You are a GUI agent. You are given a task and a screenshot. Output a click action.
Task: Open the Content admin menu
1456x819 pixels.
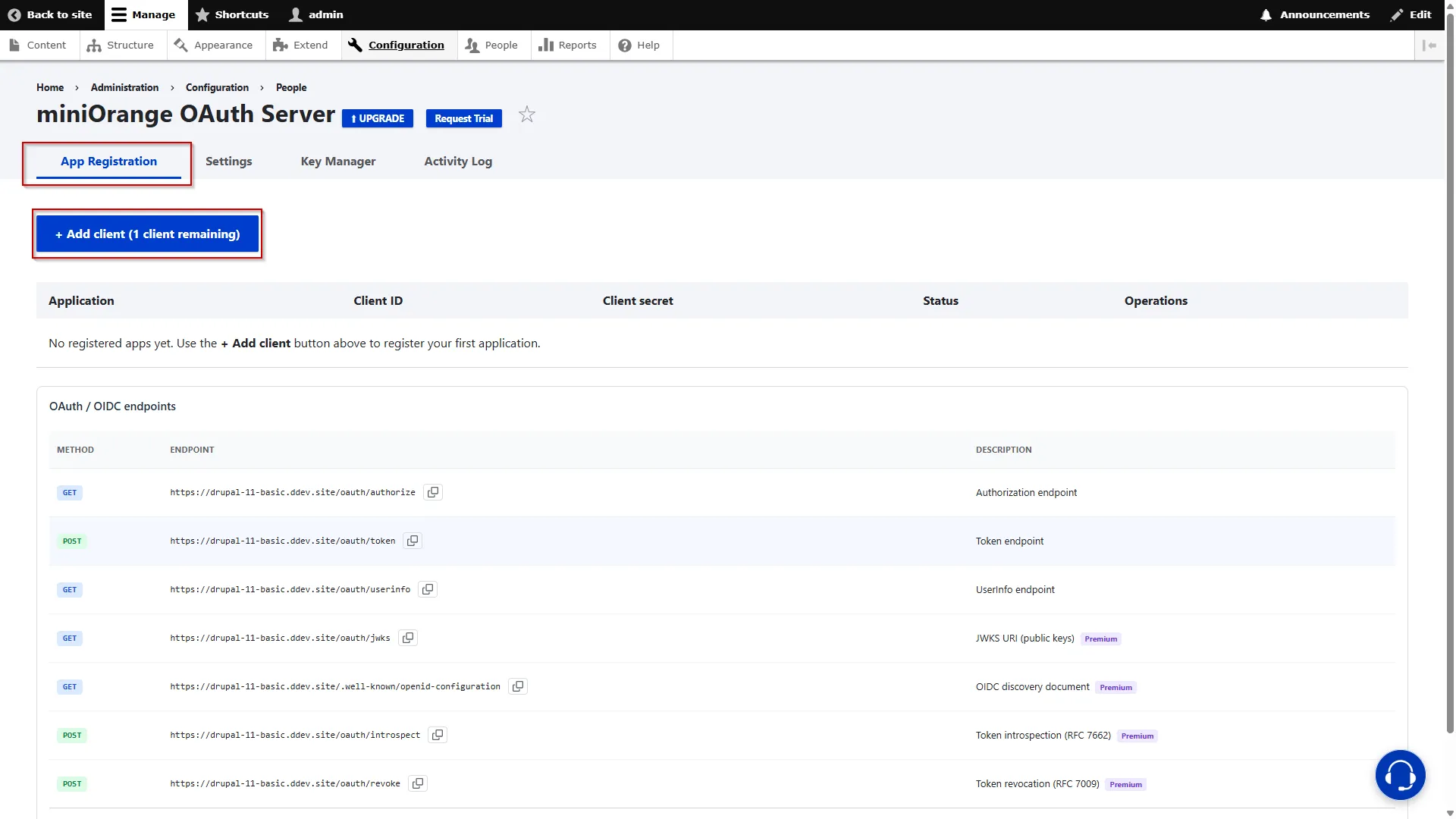38,45
